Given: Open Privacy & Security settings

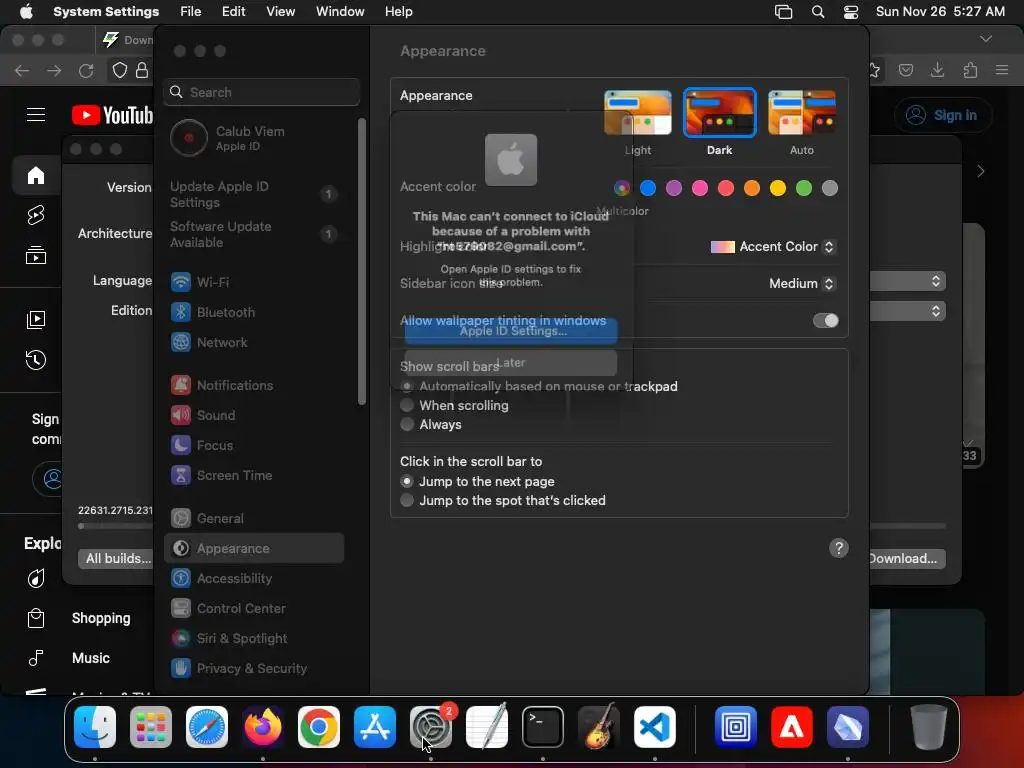Looking at the screenshot, I should pos(254,669).
